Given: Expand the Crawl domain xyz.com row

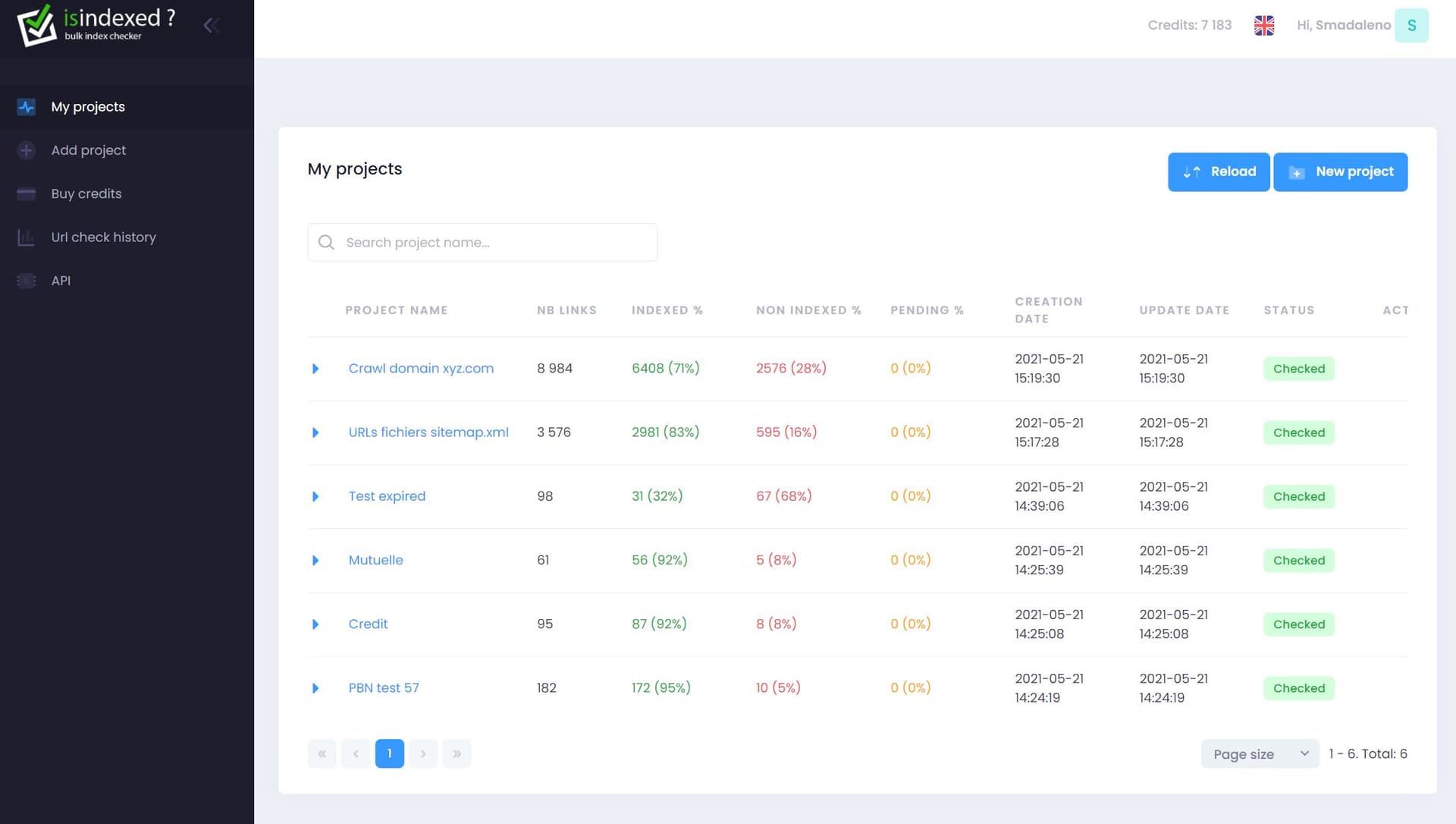Looking at the screenshot, I should tap(315, 369).
